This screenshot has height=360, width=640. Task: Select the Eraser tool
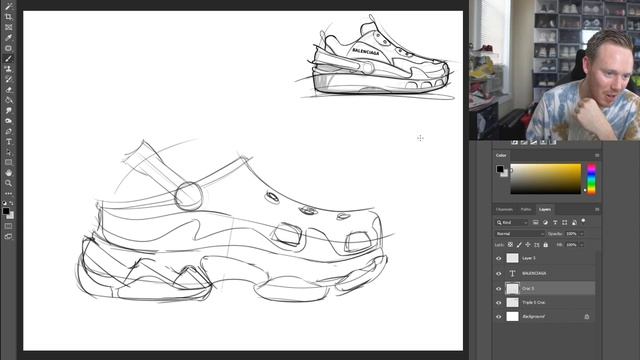click(8, 90)
